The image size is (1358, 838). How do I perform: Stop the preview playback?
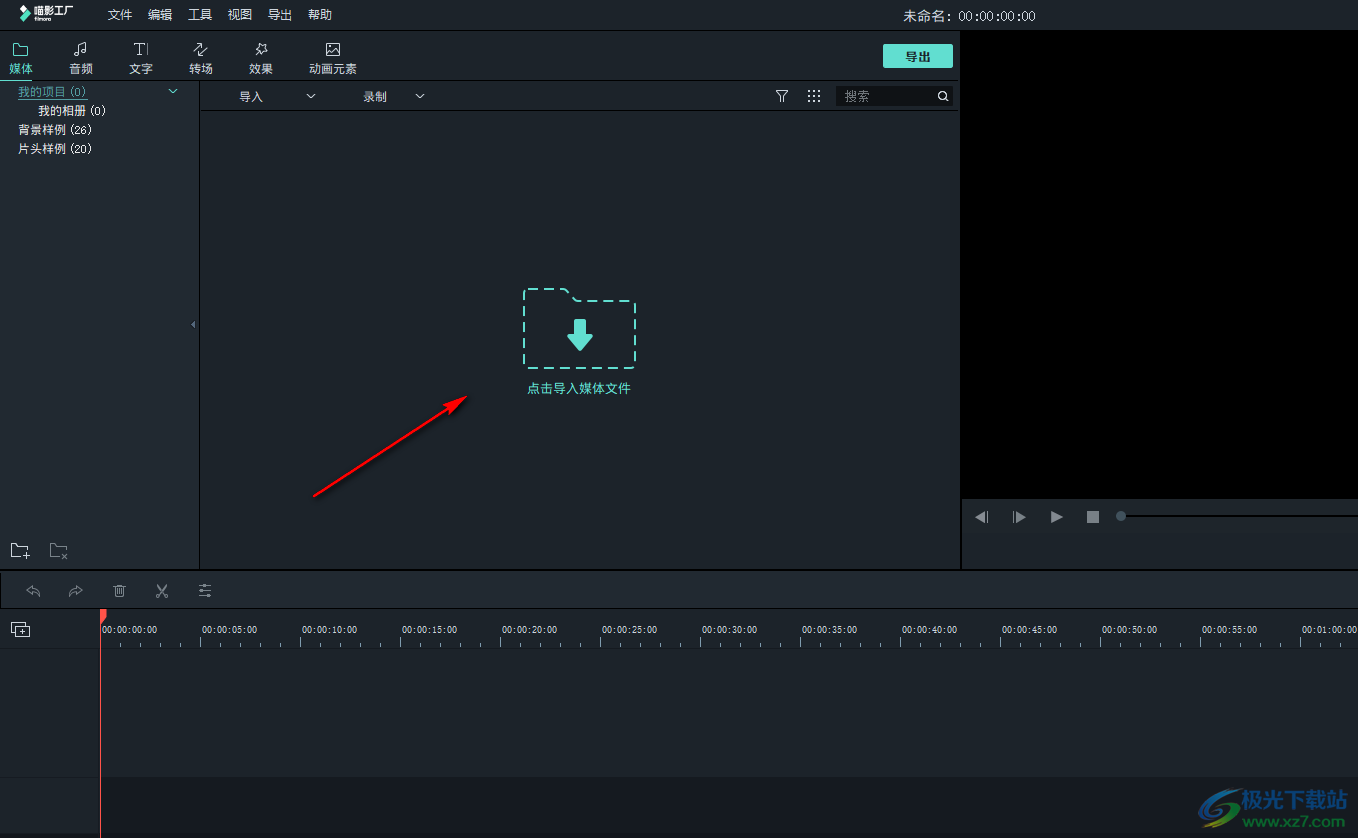click(1093, 517)
